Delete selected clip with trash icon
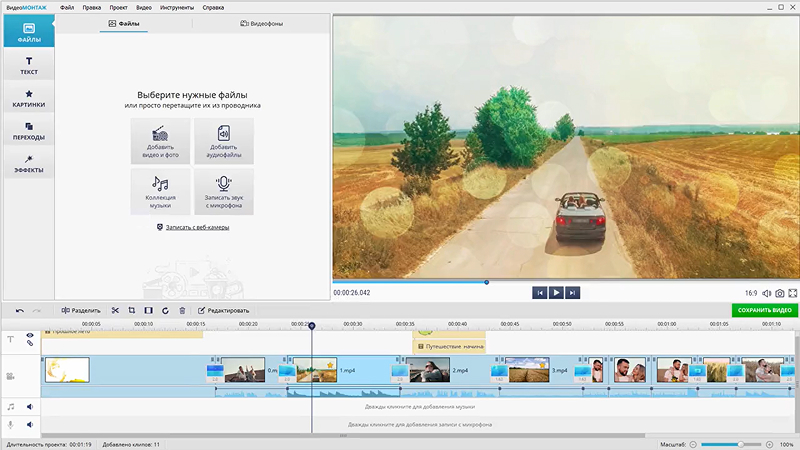The height and width of the screenshot is (450, 800). (182, 310)
